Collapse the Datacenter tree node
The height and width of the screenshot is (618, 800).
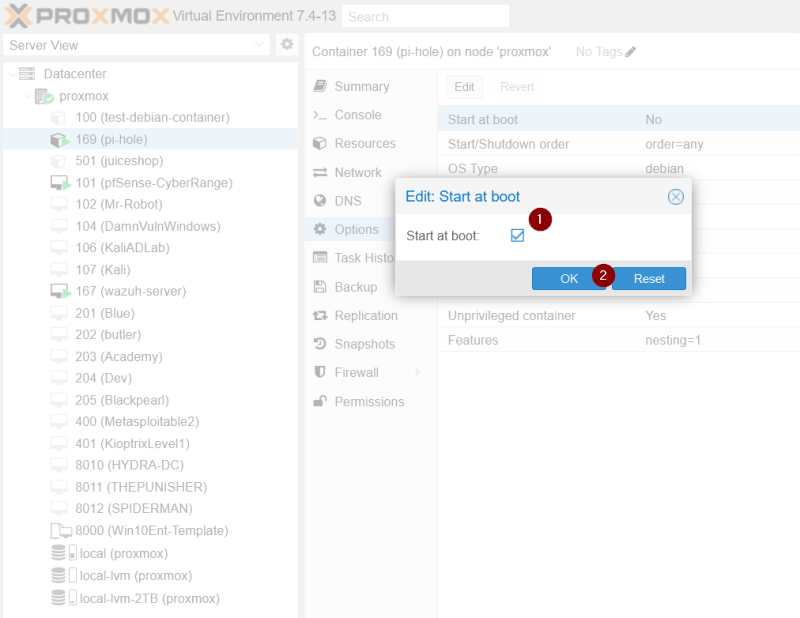click(12, 74)
